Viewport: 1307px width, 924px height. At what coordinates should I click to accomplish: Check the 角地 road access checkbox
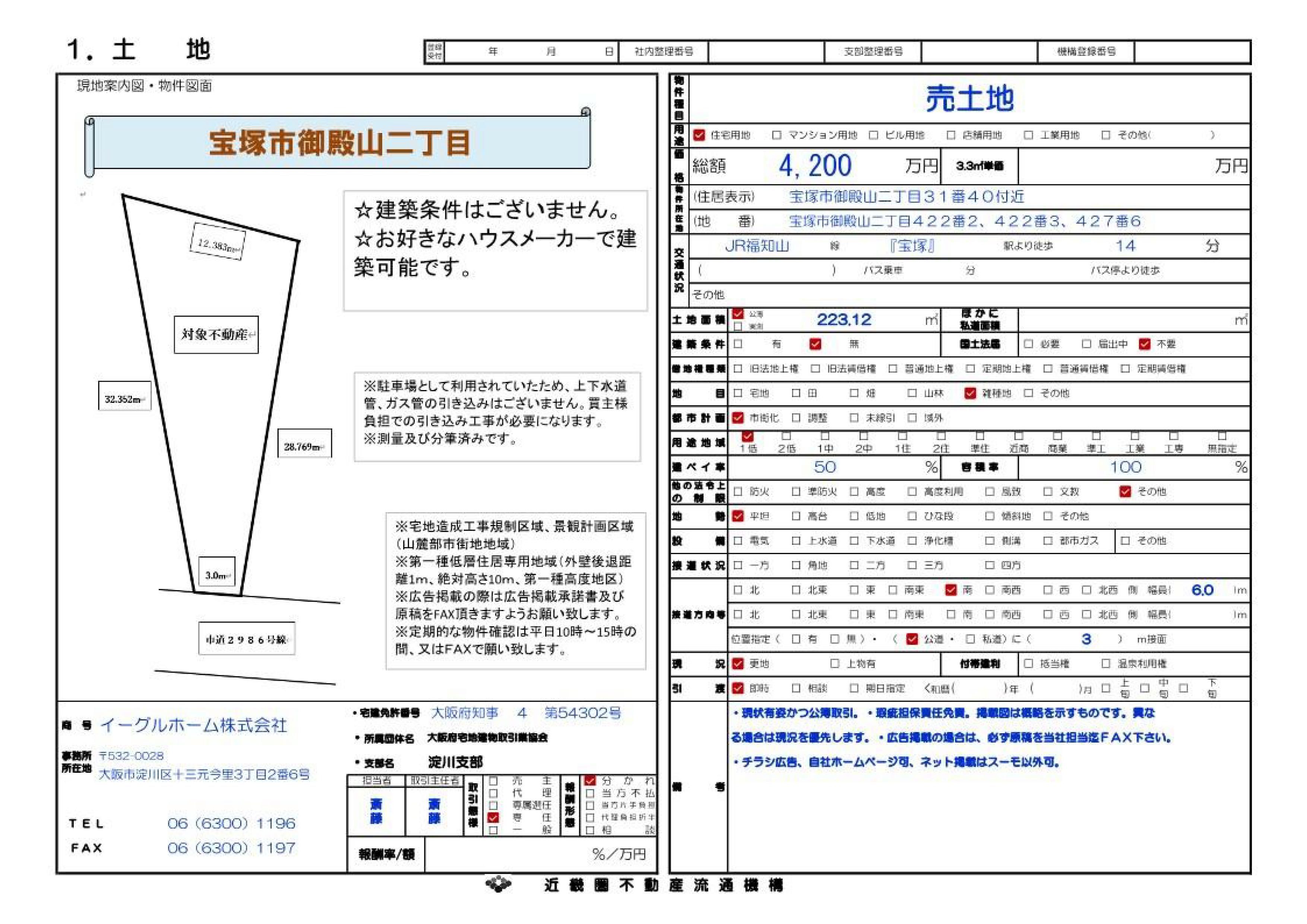coord(796,565)
